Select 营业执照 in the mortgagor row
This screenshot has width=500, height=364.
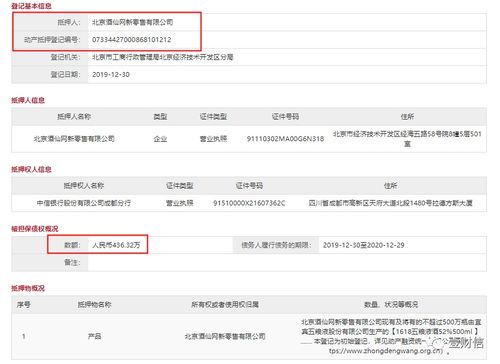pos(213,139)
